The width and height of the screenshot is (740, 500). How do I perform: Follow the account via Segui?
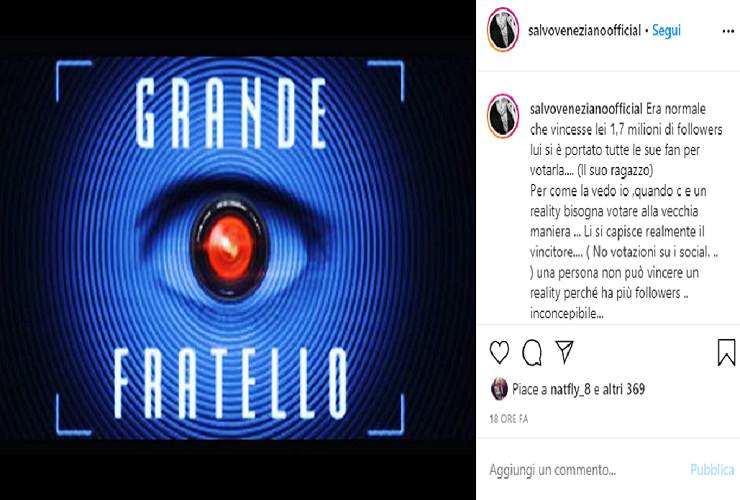pyautogui.click(x=666, y=30)
